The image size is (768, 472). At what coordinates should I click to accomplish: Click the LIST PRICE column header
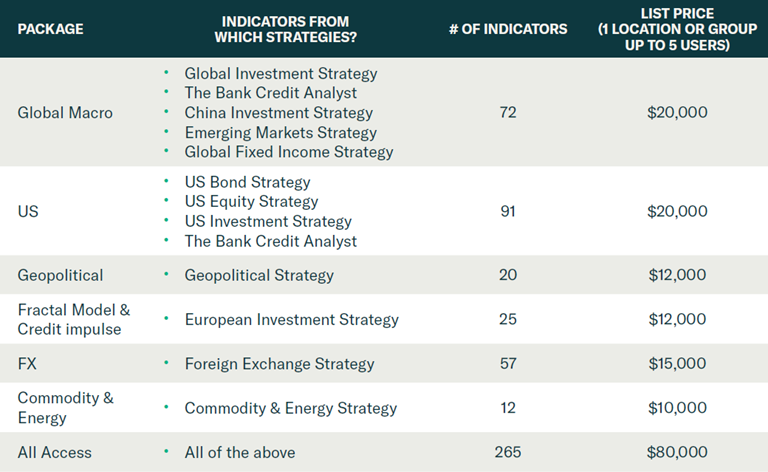point(677,29)
